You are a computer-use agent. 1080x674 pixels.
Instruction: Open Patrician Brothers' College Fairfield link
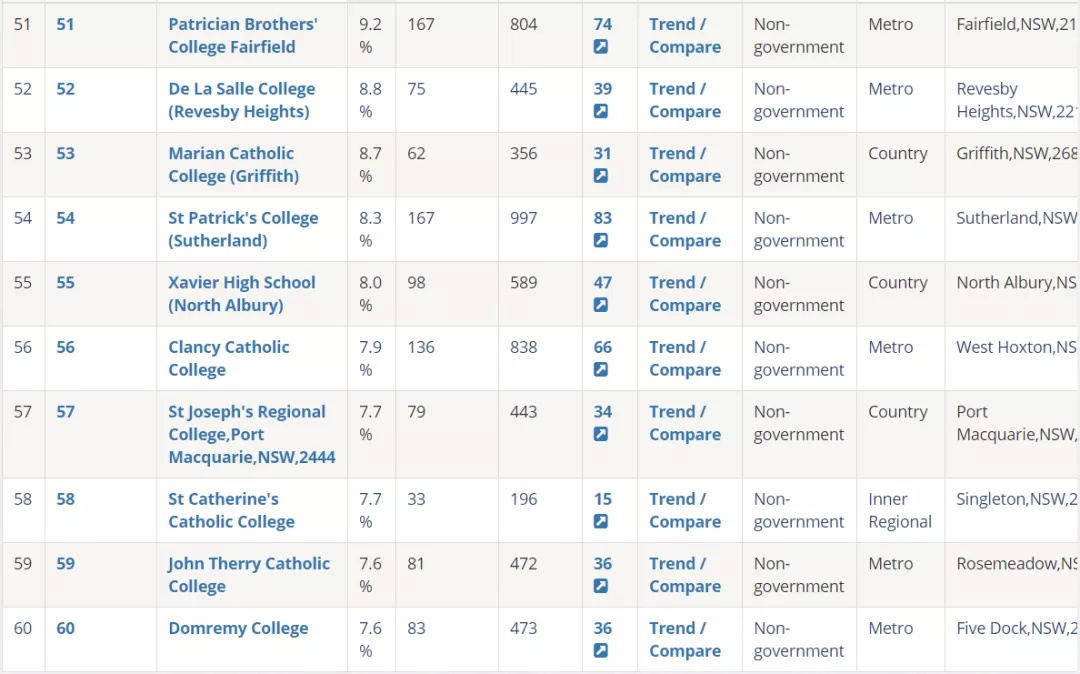pyautogui.click(x=242, y=36)
